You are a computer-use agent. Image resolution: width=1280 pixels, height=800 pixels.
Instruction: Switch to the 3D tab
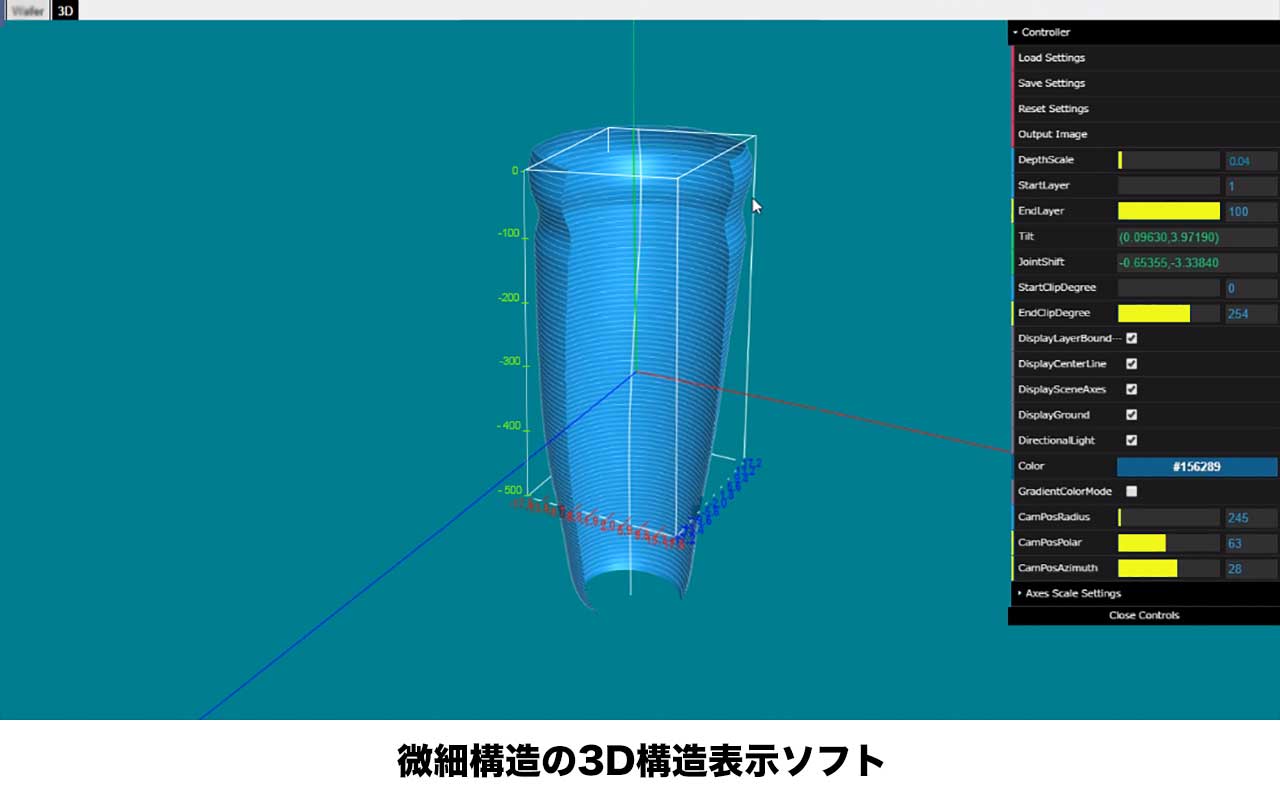[65, 11]
